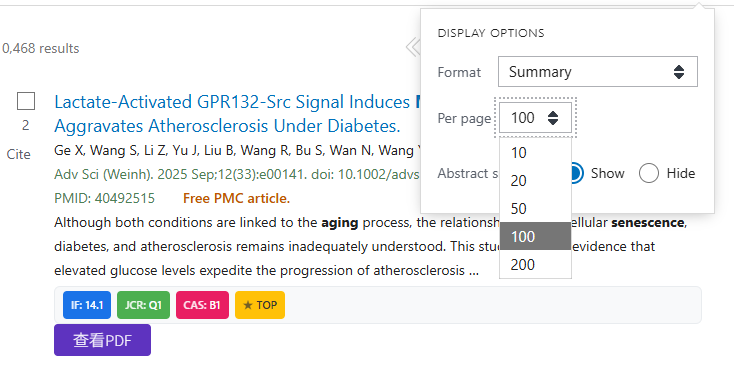Select the highlighted 100 option
The image size is (734, 384).
coord(535,236)
